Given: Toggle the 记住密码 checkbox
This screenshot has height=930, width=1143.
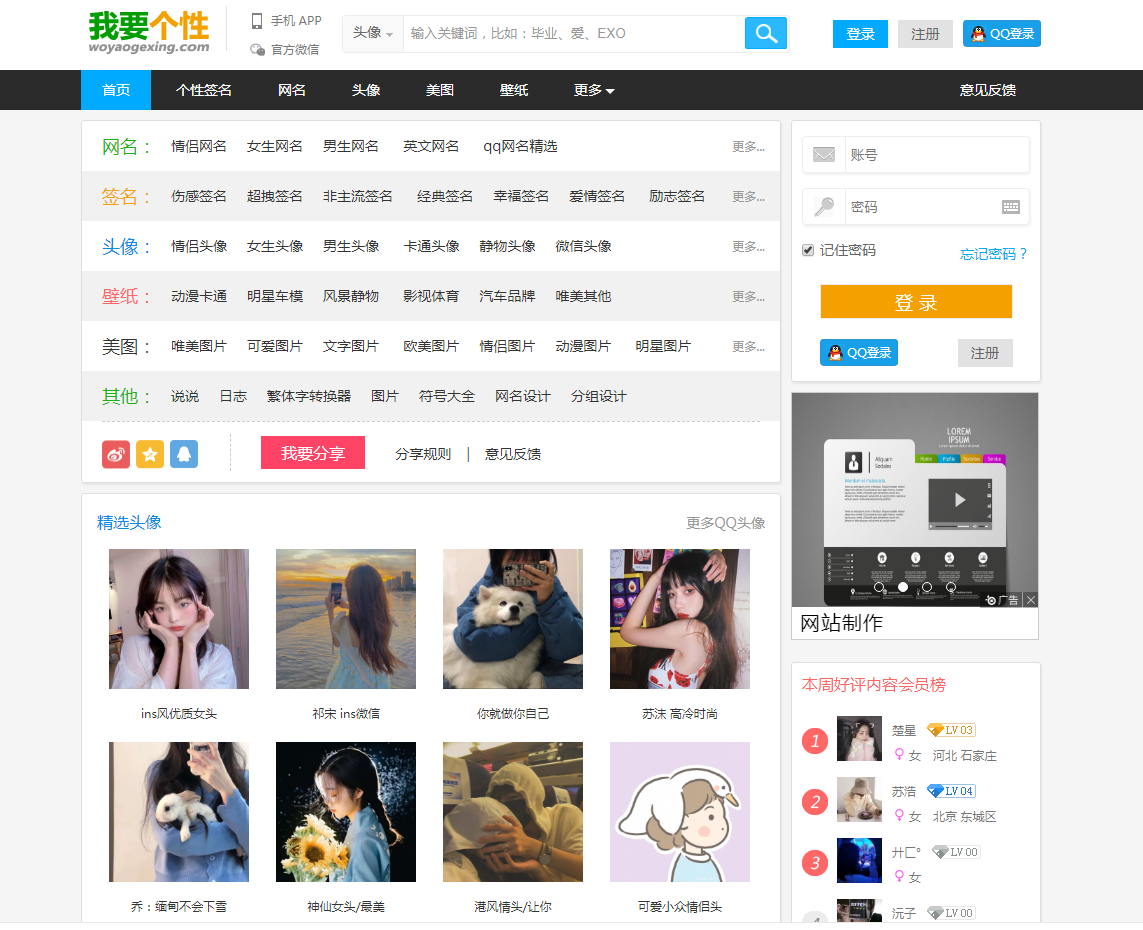Looking at the screenshot, I should tap(808, 250).
